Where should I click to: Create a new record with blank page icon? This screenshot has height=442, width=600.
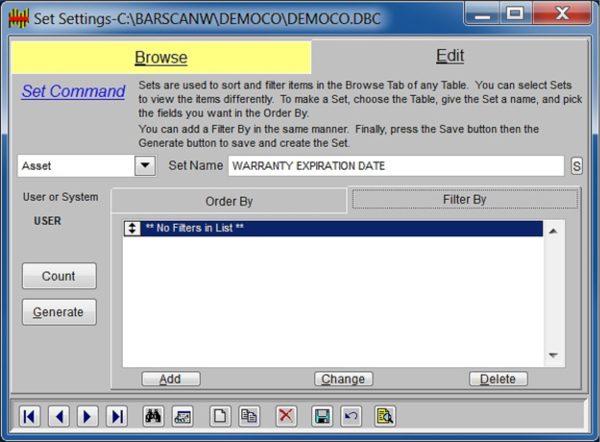220,416
